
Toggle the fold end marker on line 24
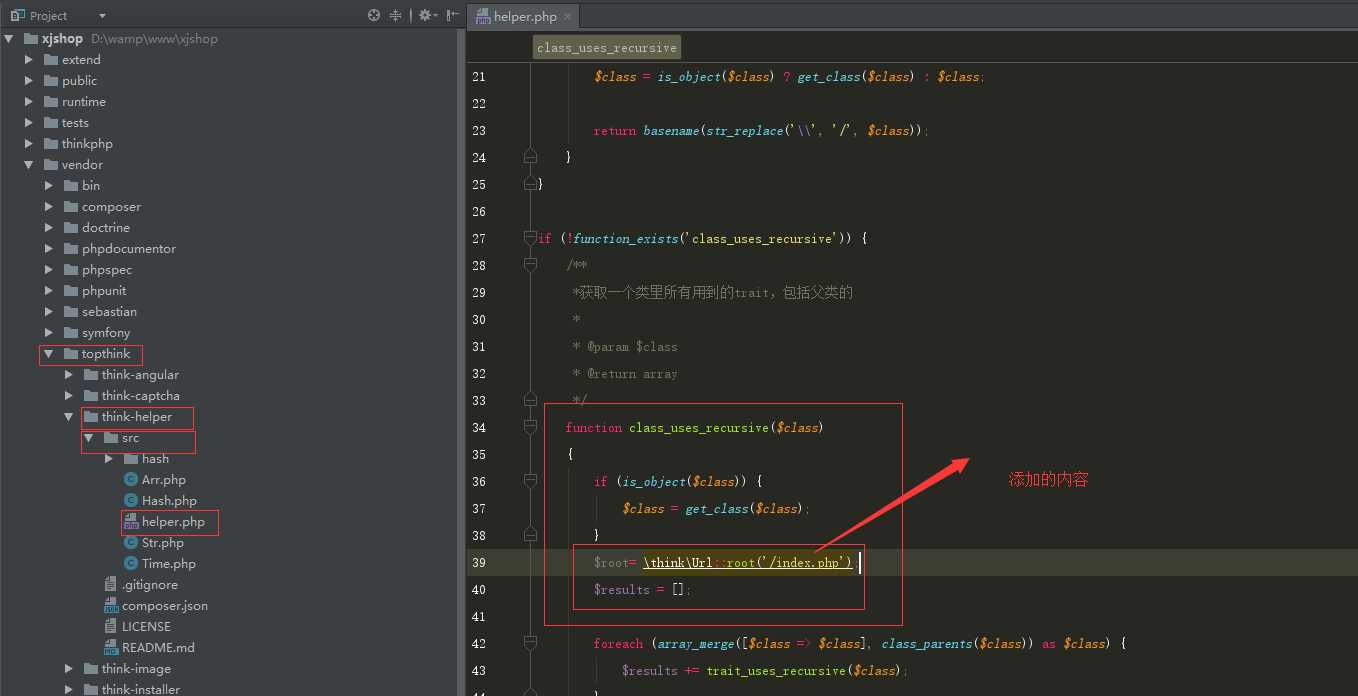pos(530,157)
